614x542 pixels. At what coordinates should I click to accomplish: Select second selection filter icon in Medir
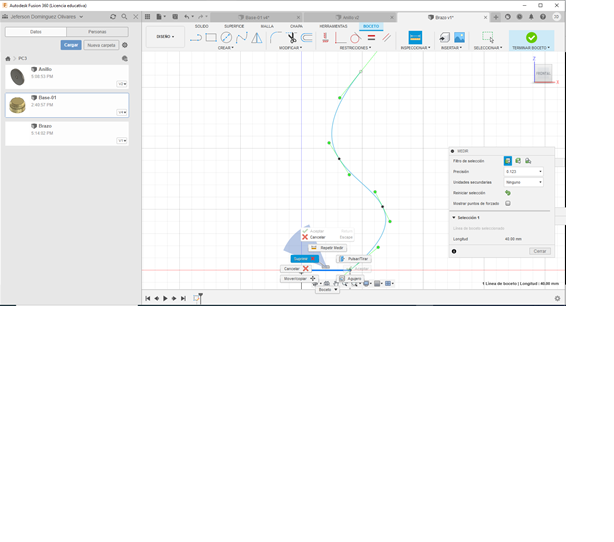tap(518, 161)
